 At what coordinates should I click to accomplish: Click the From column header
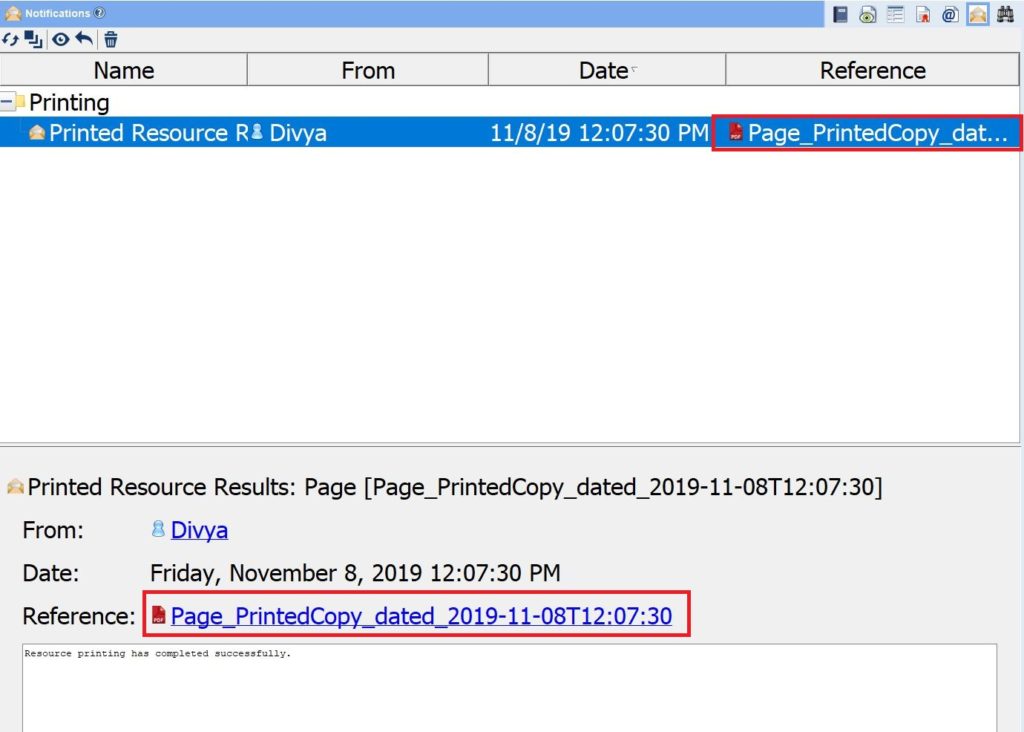367,70
